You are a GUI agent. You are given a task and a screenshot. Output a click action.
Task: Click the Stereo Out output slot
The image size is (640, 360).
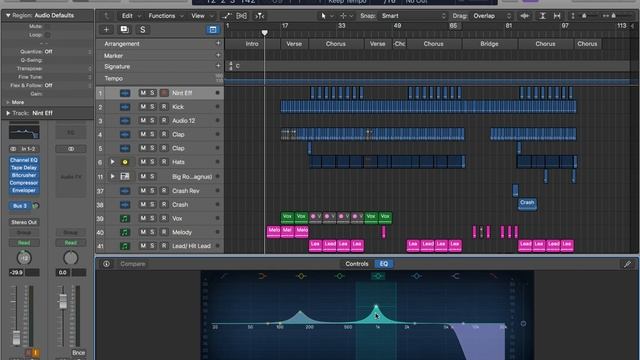24,222
